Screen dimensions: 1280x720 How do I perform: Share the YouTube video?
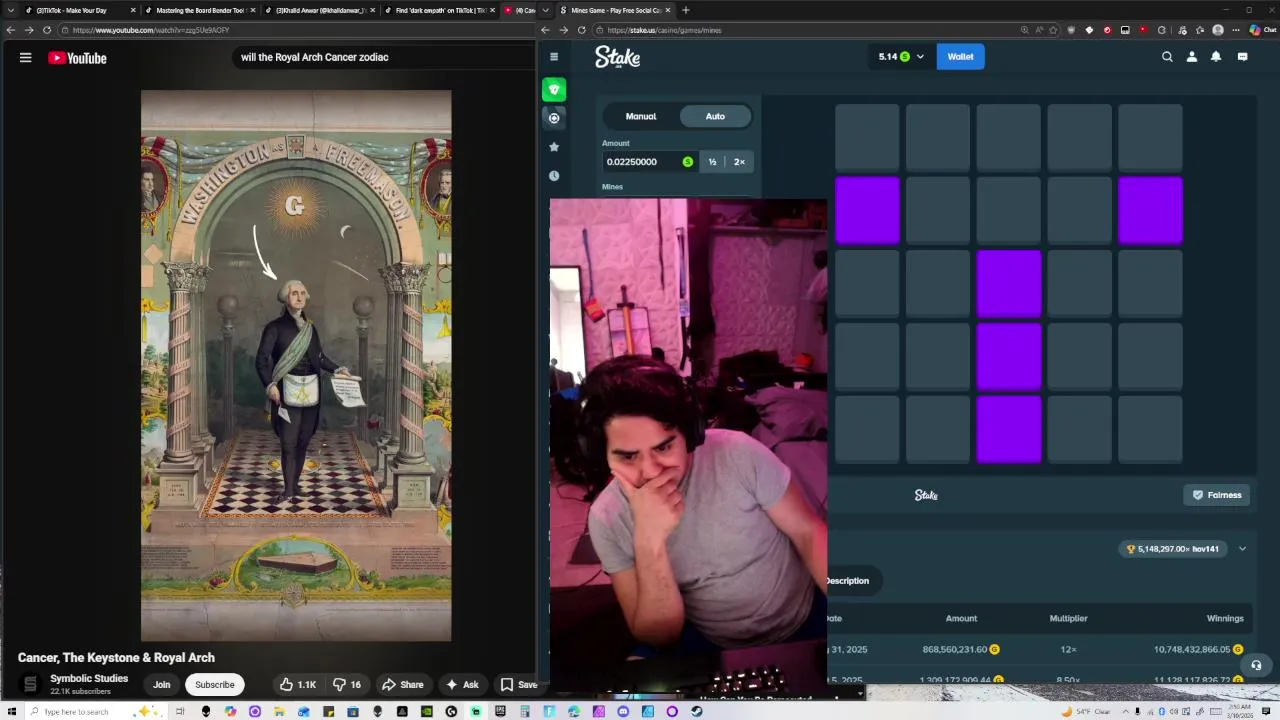coord(402,685)
